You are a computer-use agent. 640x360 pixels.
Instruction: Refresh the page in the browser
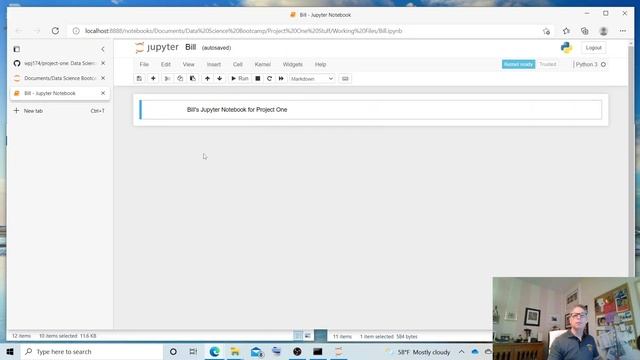click(55, 31)
